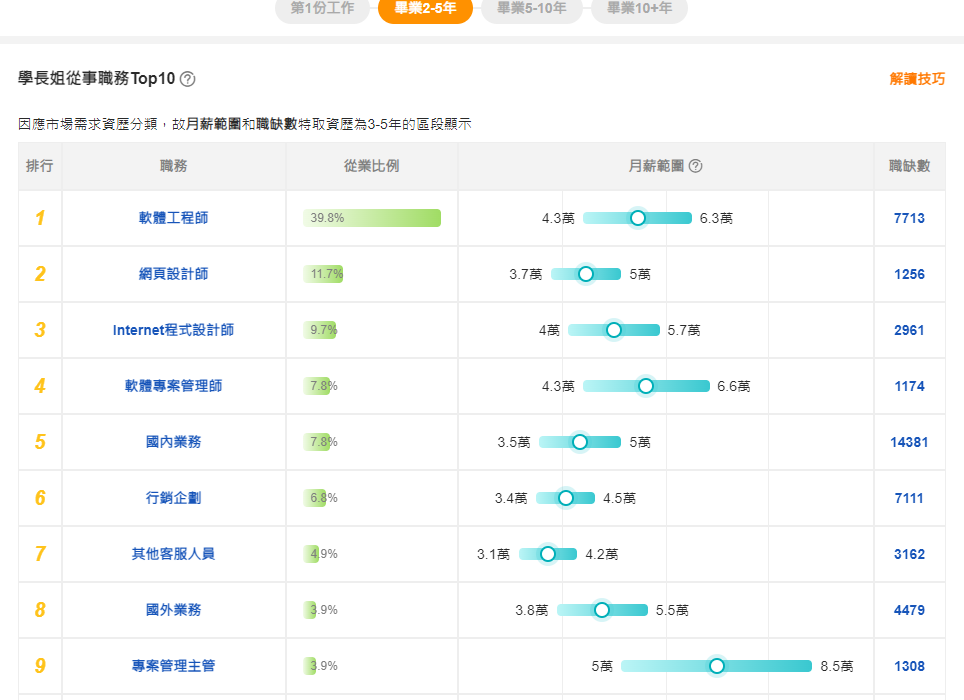Click salary slider handle for 專案管理主管
964x700 pixels.
click(x=716, y=666)
